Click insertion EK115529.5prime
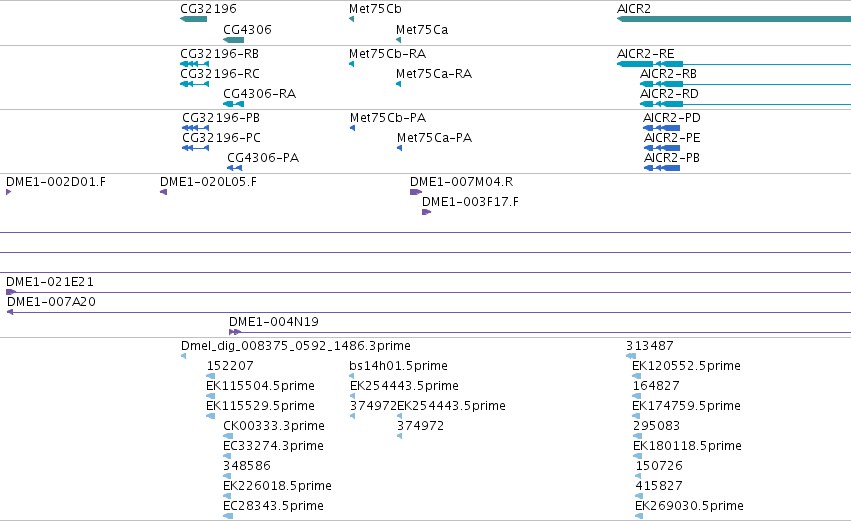851x521 pixels. point(260,406)
